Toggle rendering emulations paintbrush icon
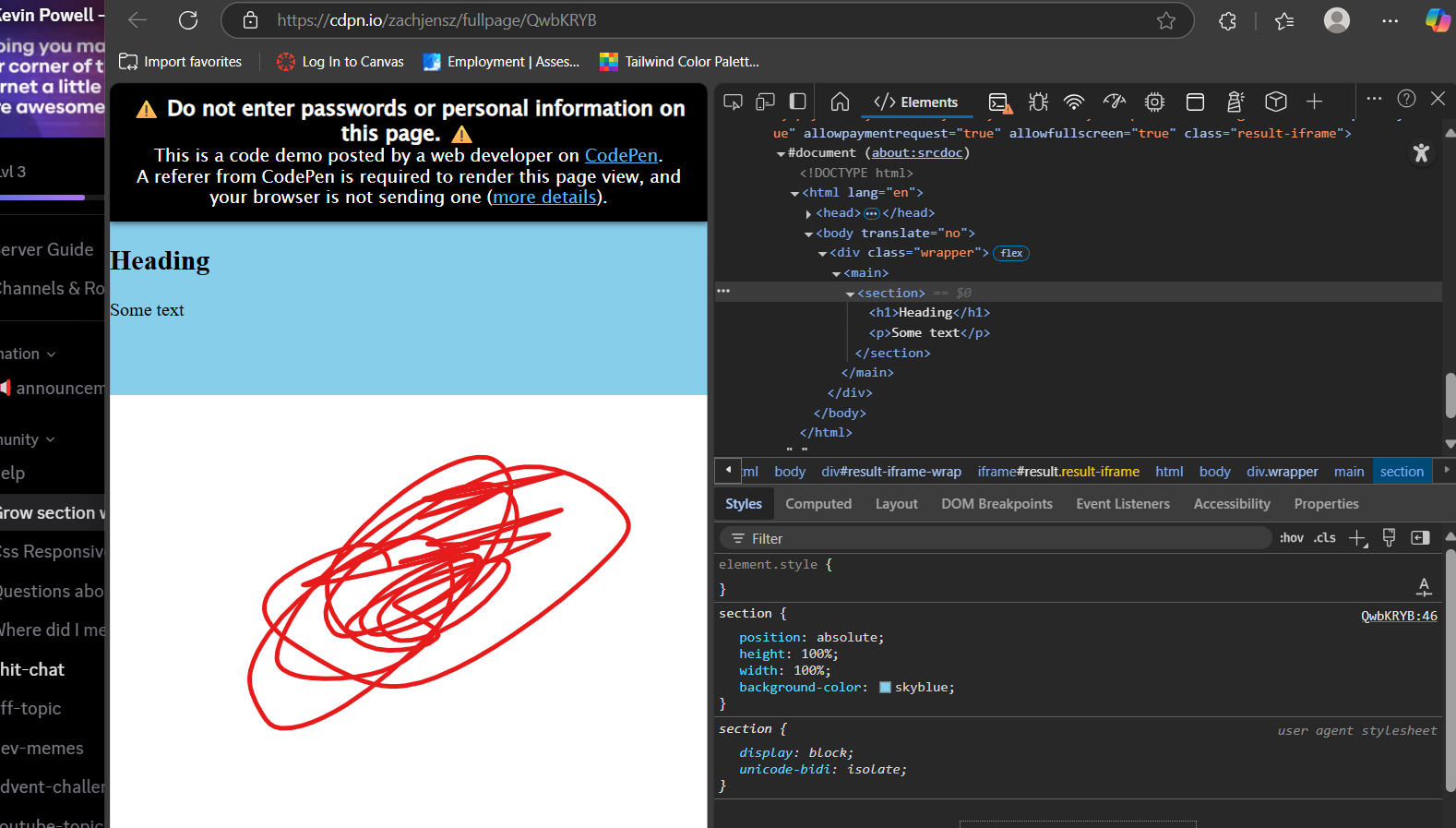The height and width of the screenshot is (828, 1456). tap(1389, 538)
